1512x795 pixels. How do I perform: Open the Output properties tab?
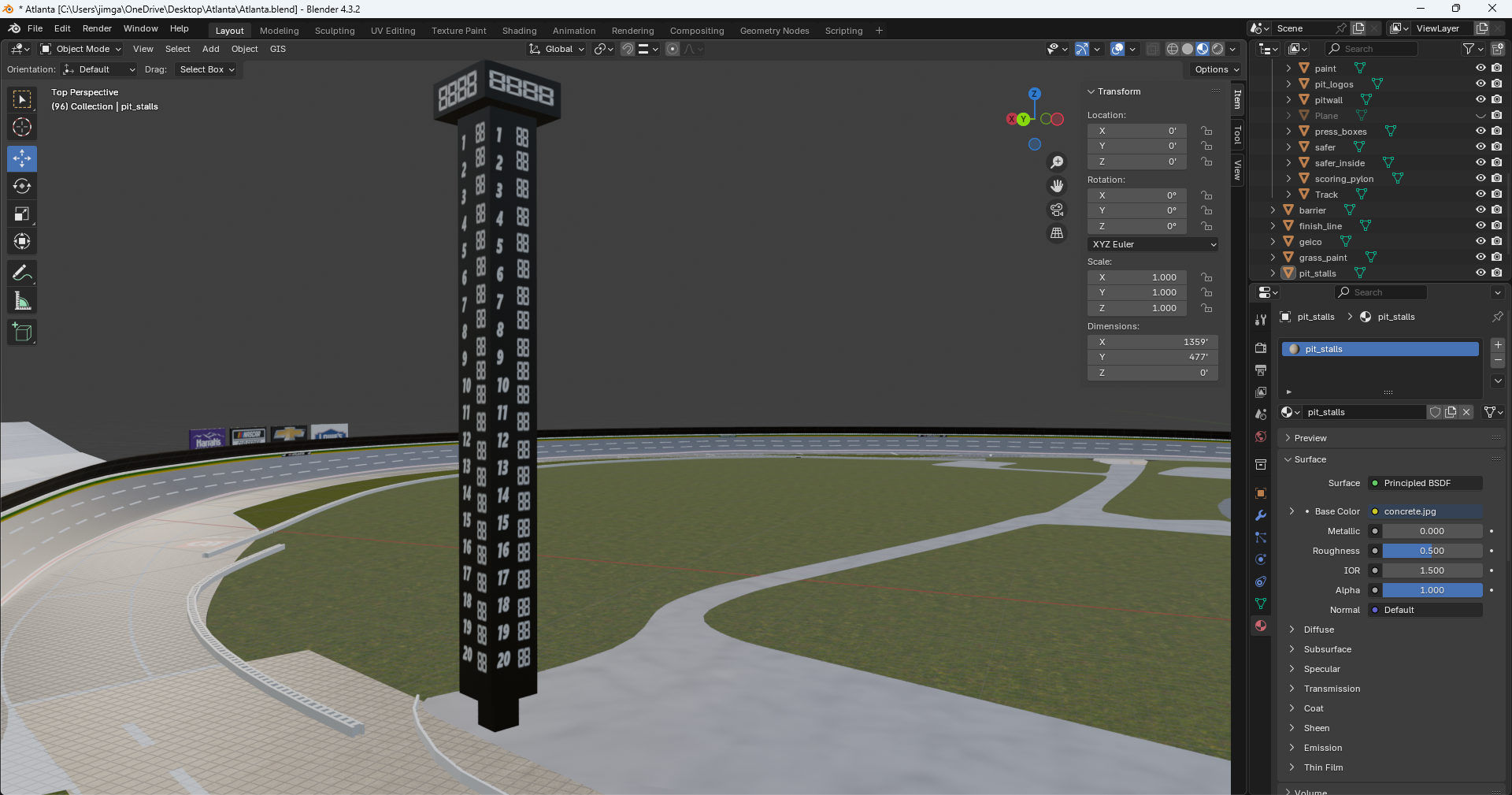pyautogui.click(x=1261, y=370)
